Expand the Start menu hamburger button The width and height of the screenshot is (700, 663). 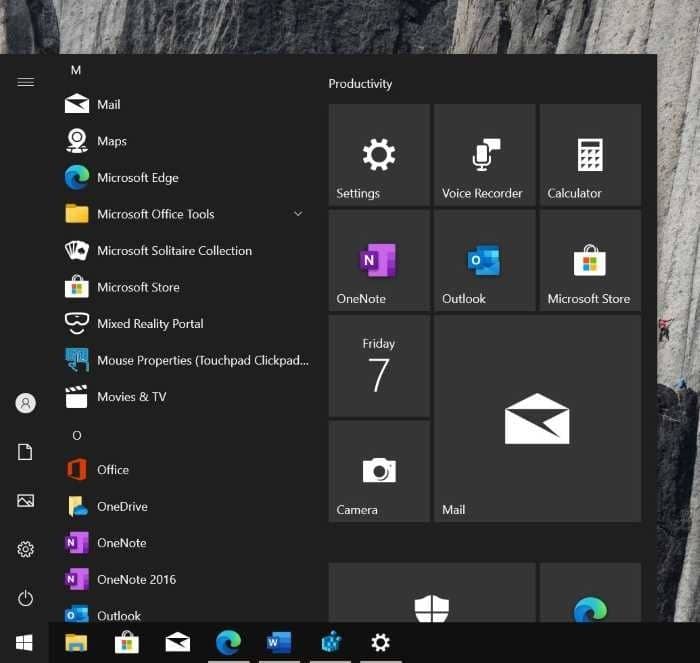(25, 82)
